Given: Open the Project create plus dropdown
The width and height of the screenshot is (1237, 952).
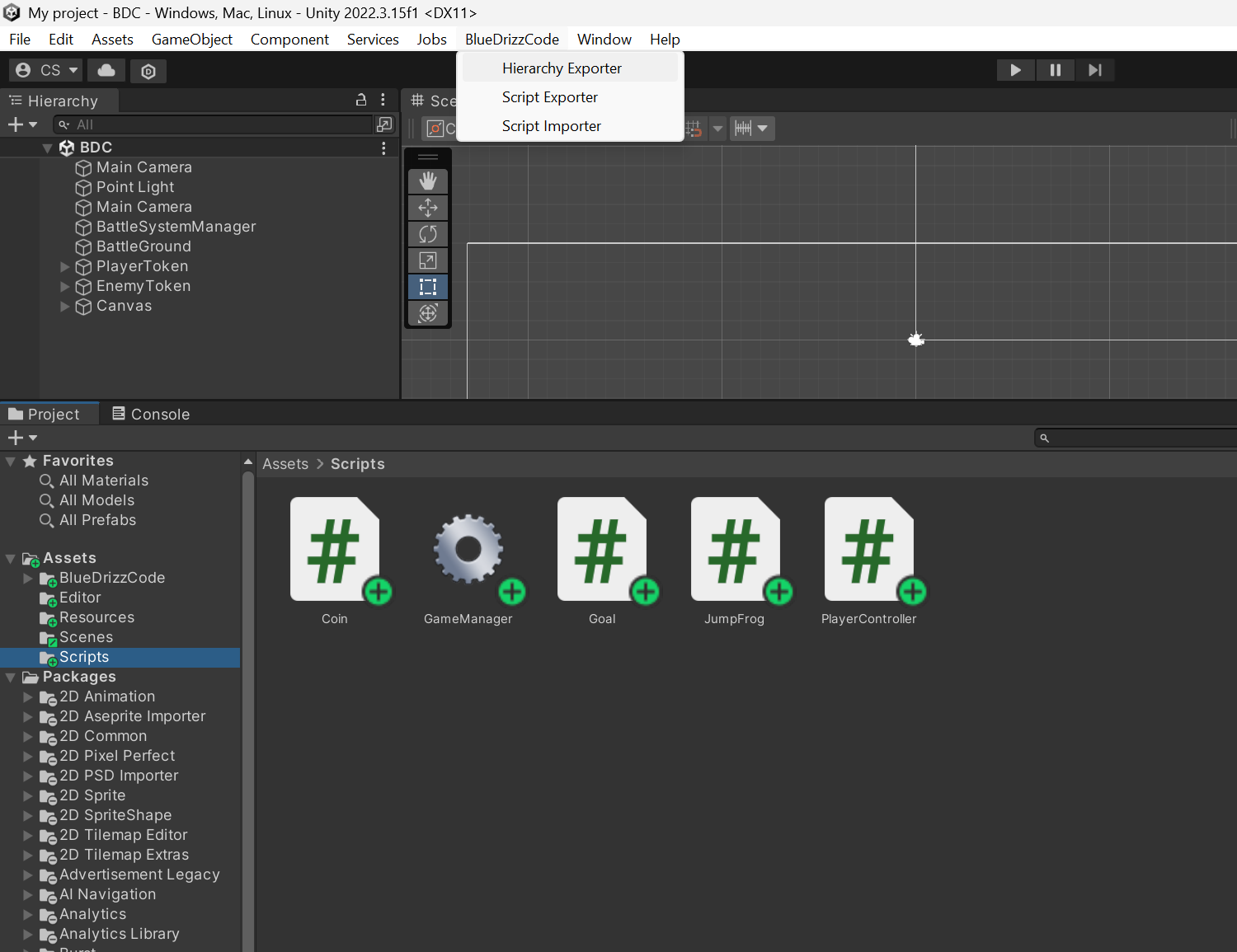Looking at the screenshot, I should 22,438.
